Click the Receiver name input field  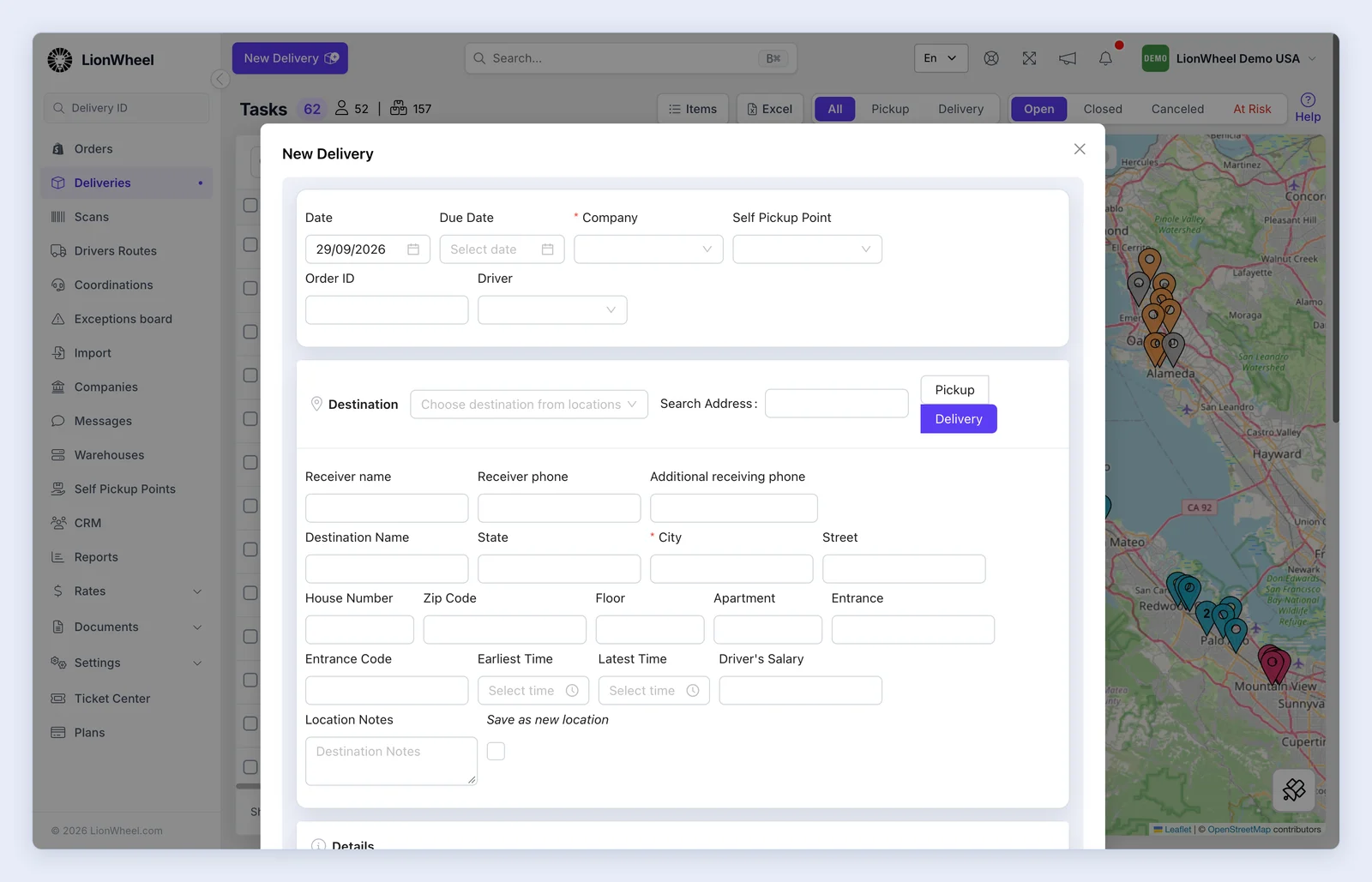[x=387, y=508]
